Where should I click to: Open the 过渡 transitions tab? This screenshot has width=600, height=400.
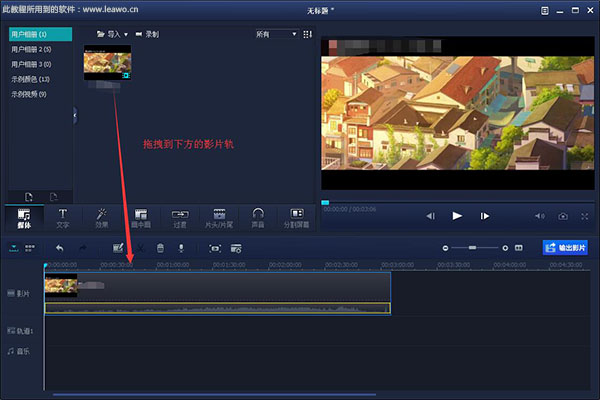pos(180,218)
